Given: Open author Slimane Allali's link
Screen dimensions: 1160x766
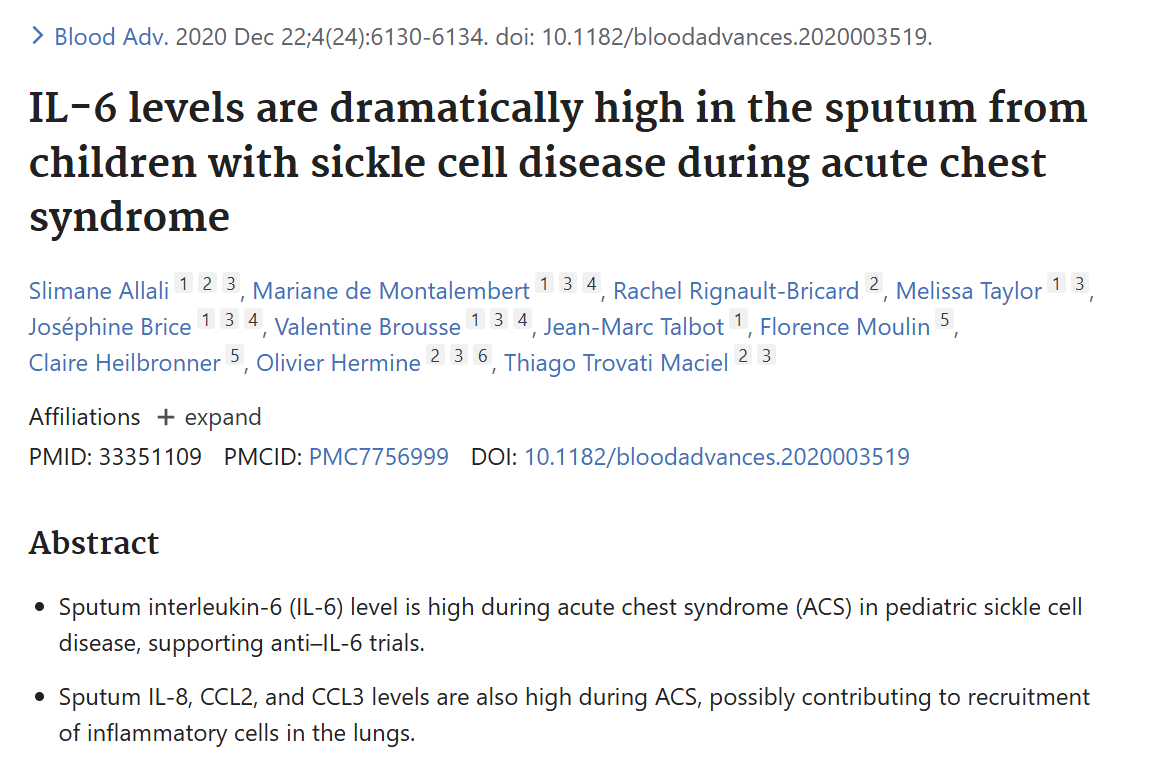Looking at the screenshot, I should click(x=99, y=291).
